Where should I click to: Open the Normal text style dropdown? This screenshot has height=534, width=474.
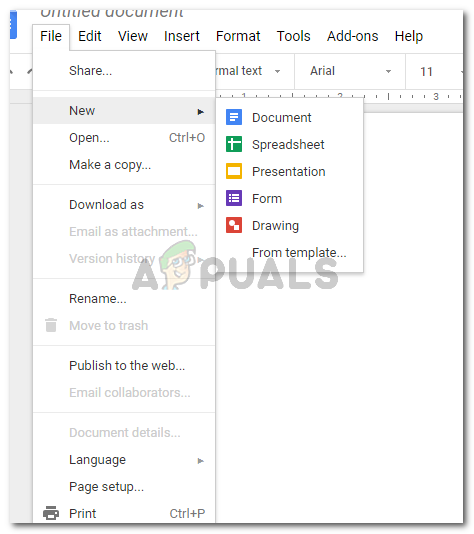coord(247,71)
